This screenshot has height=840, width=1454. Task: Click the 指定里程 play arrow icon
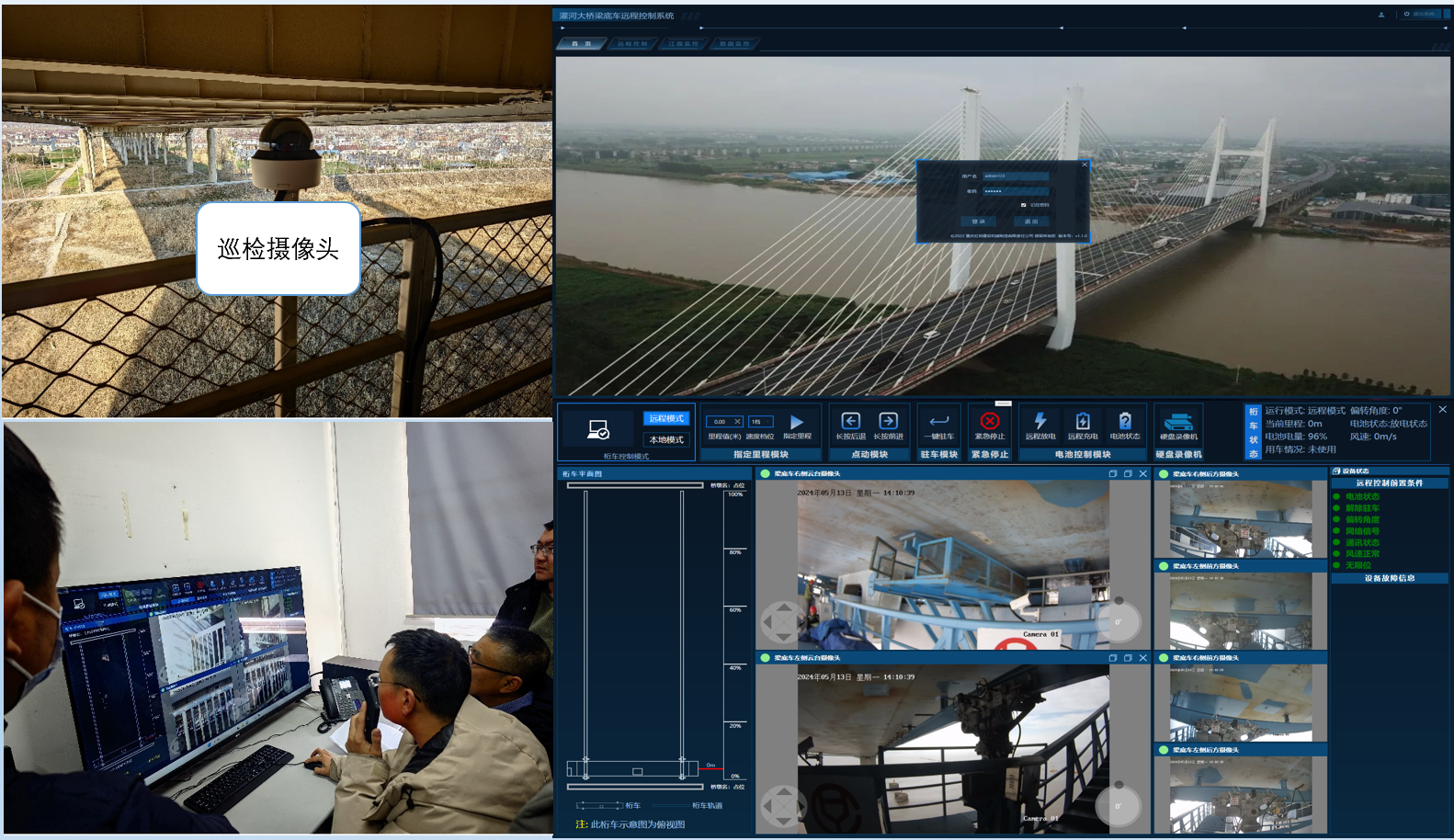point(797,422)
